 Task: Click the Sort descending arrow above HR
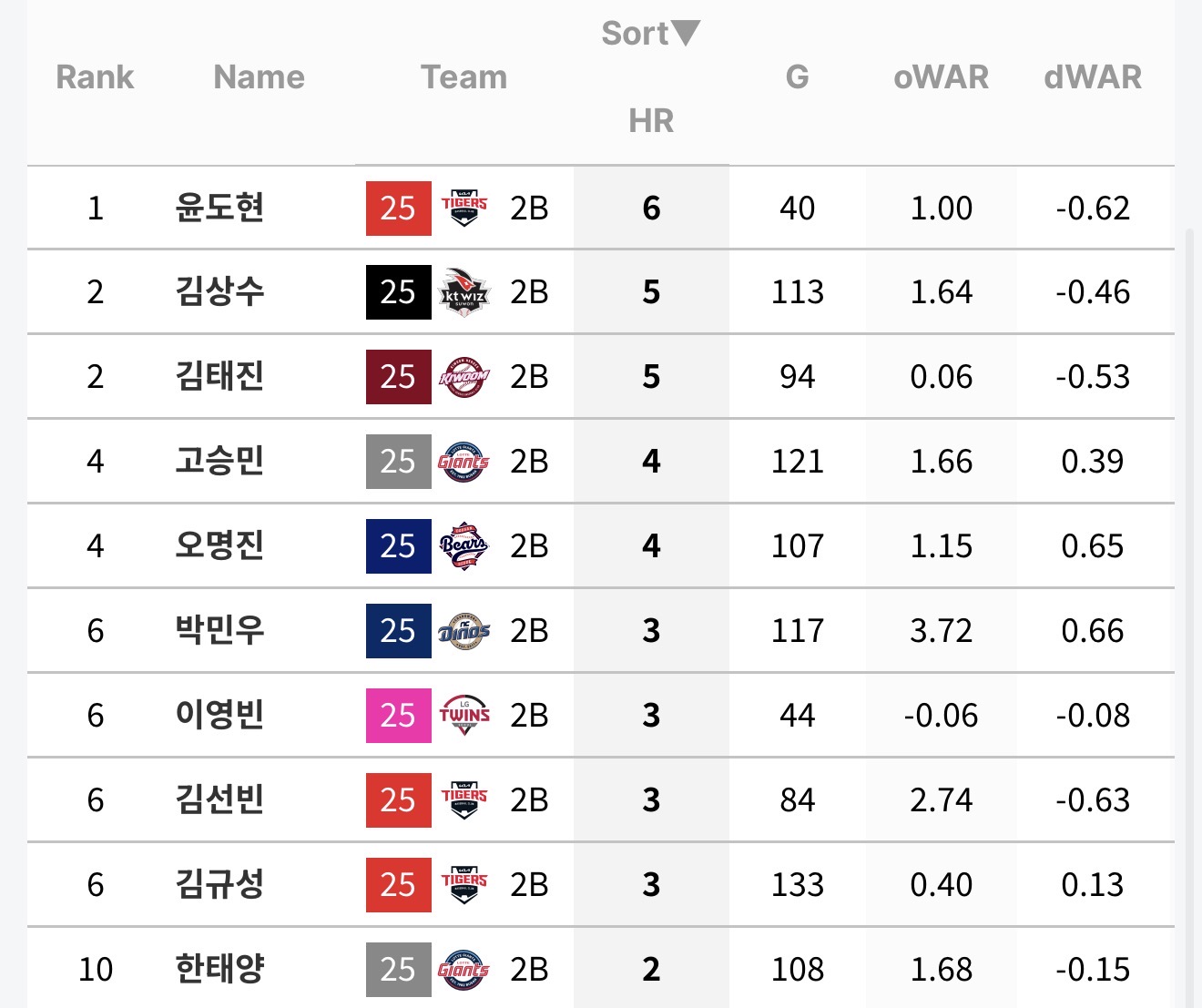point(685,34)
